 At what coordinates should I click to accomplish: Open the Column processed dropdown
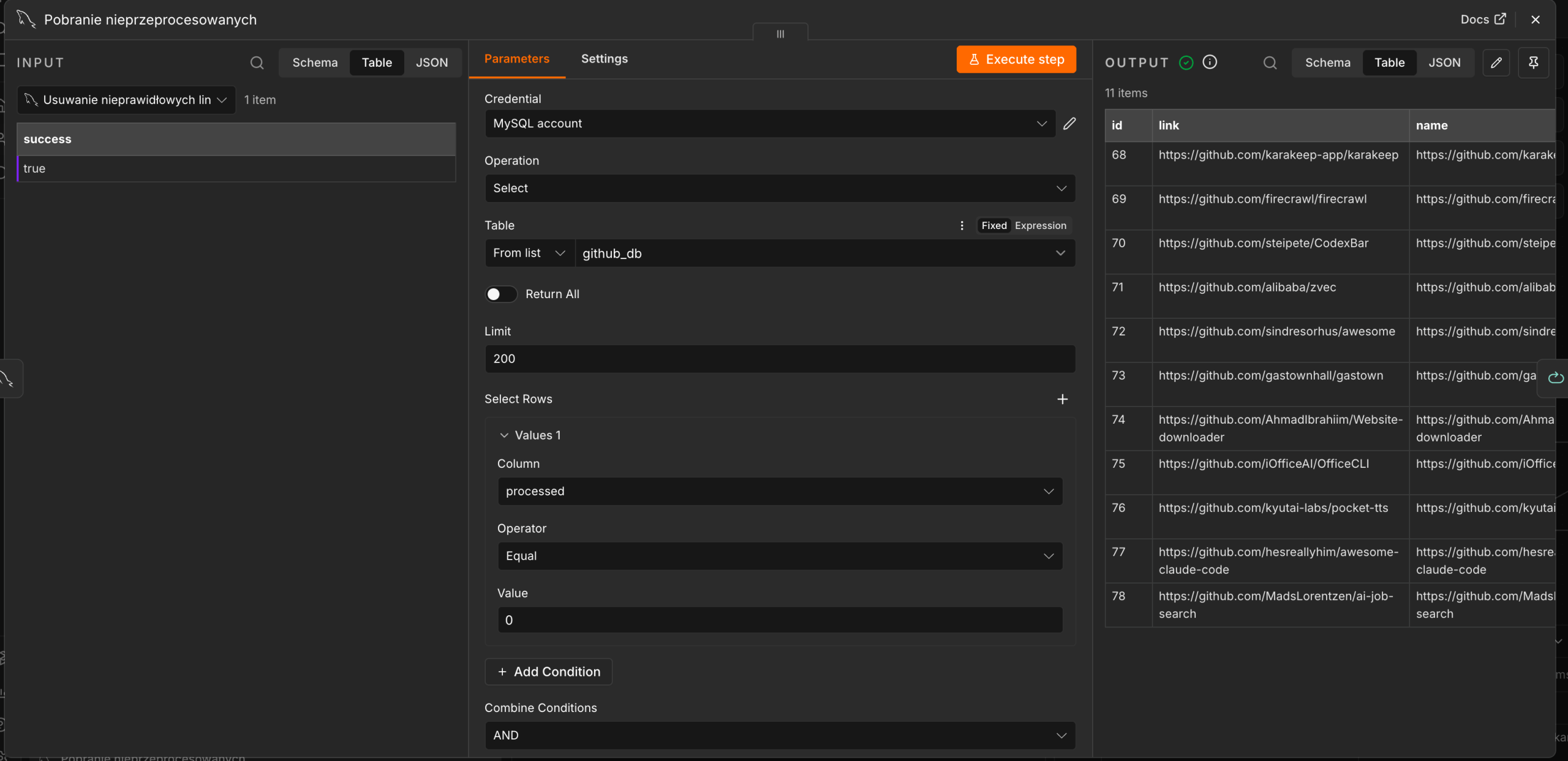(x=780, y=492)
